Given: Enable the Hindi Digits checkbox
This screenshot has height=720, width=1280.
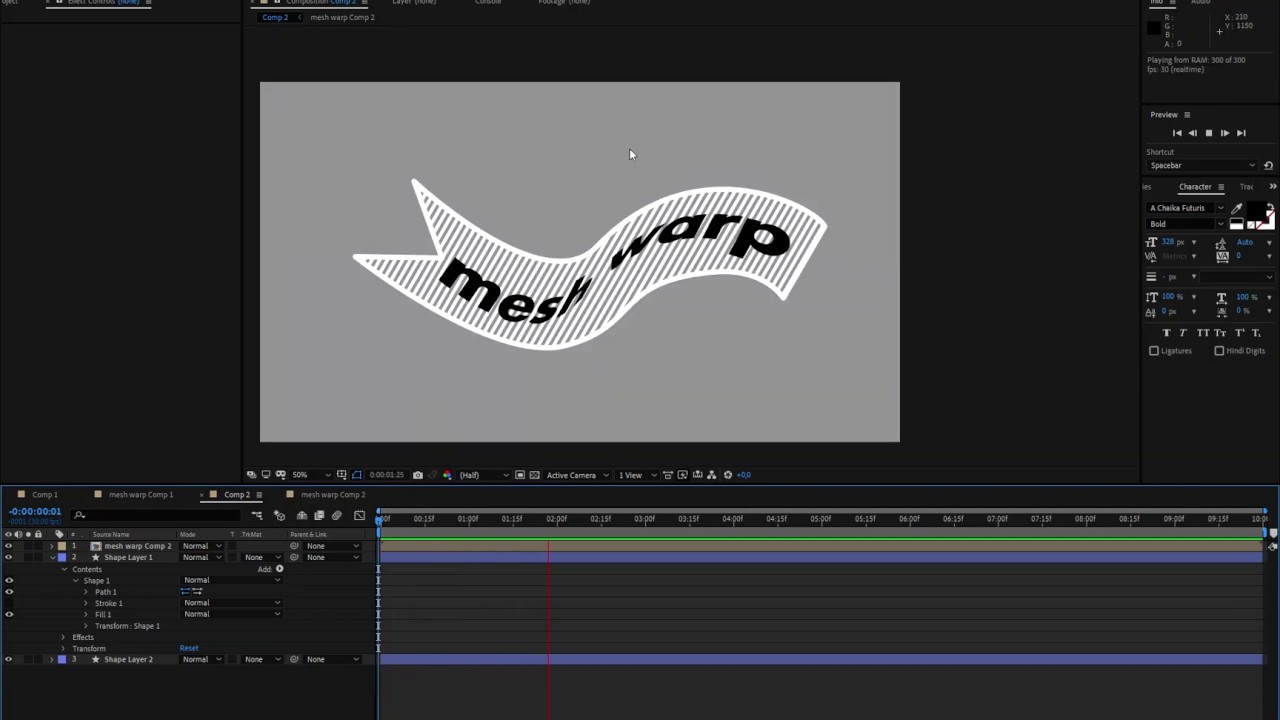Looking at the screenshot, I should pyautogui.click(x=1219, y=351).
